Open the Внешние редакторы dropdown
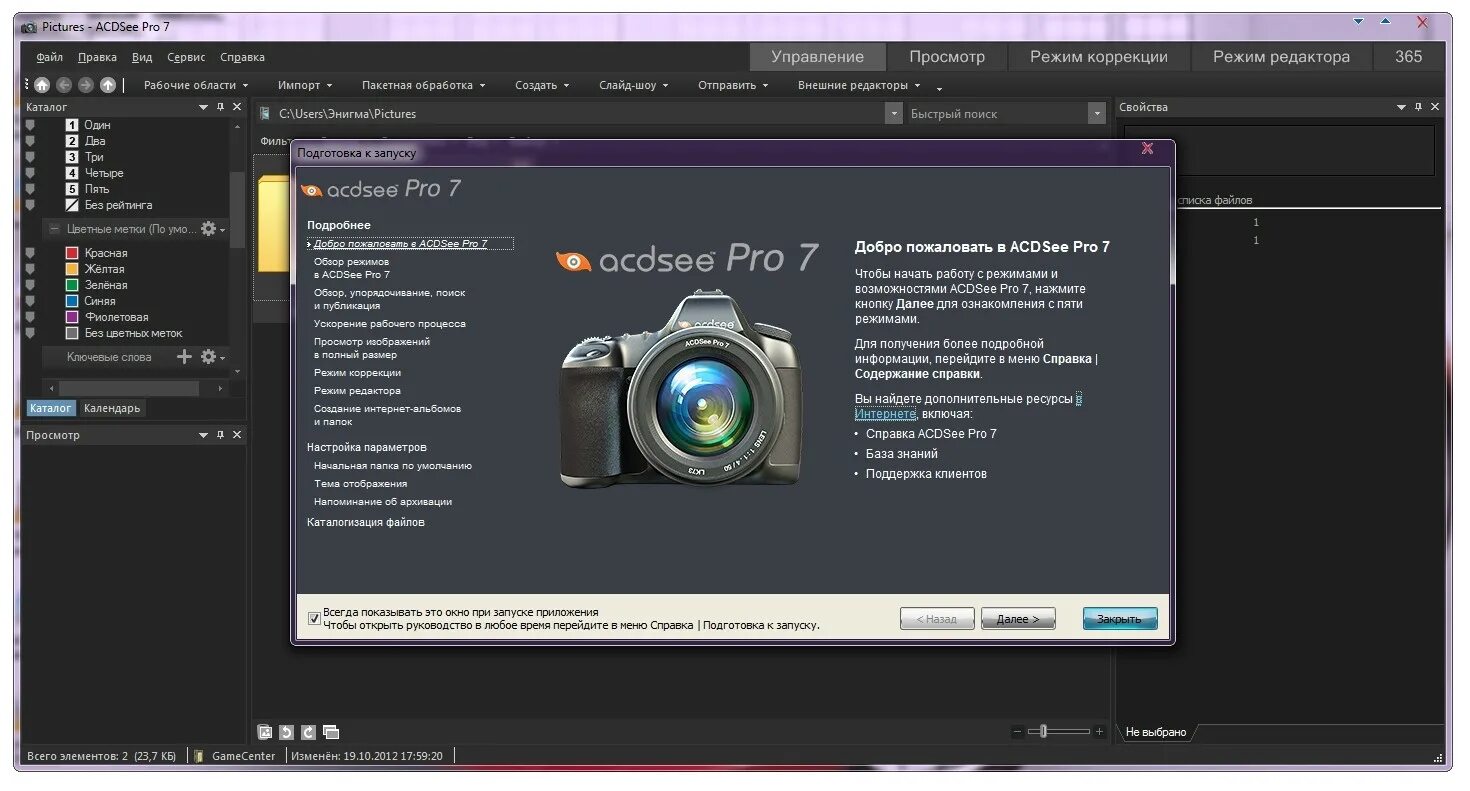 click(859, 86)
